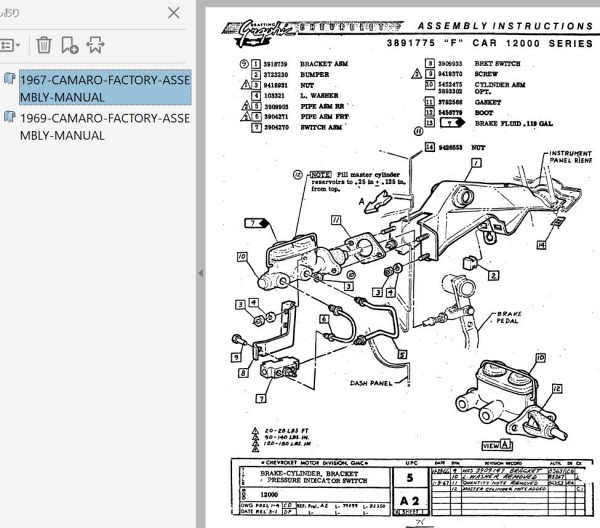The height and width of the screenshot is (528, 600).
Task: Click the 'PIPE ASM RR' part entry
Action: click(322, 106)
